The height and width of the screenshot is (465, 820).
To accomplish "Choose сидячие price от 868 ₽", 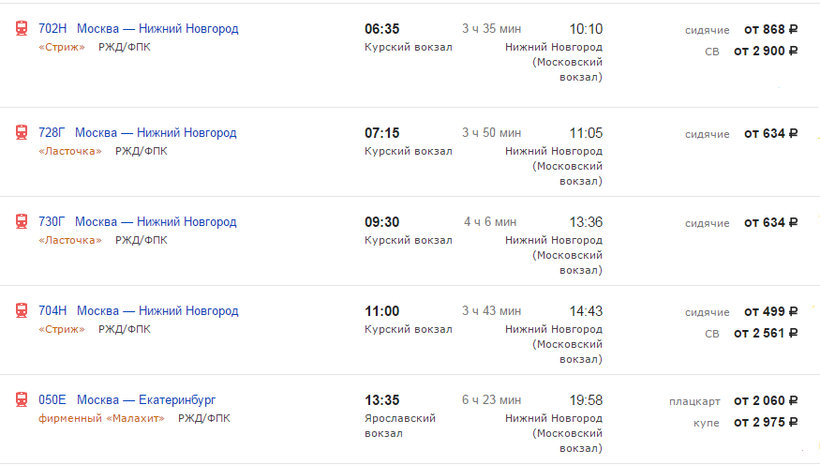I will [x=771, y=30].
